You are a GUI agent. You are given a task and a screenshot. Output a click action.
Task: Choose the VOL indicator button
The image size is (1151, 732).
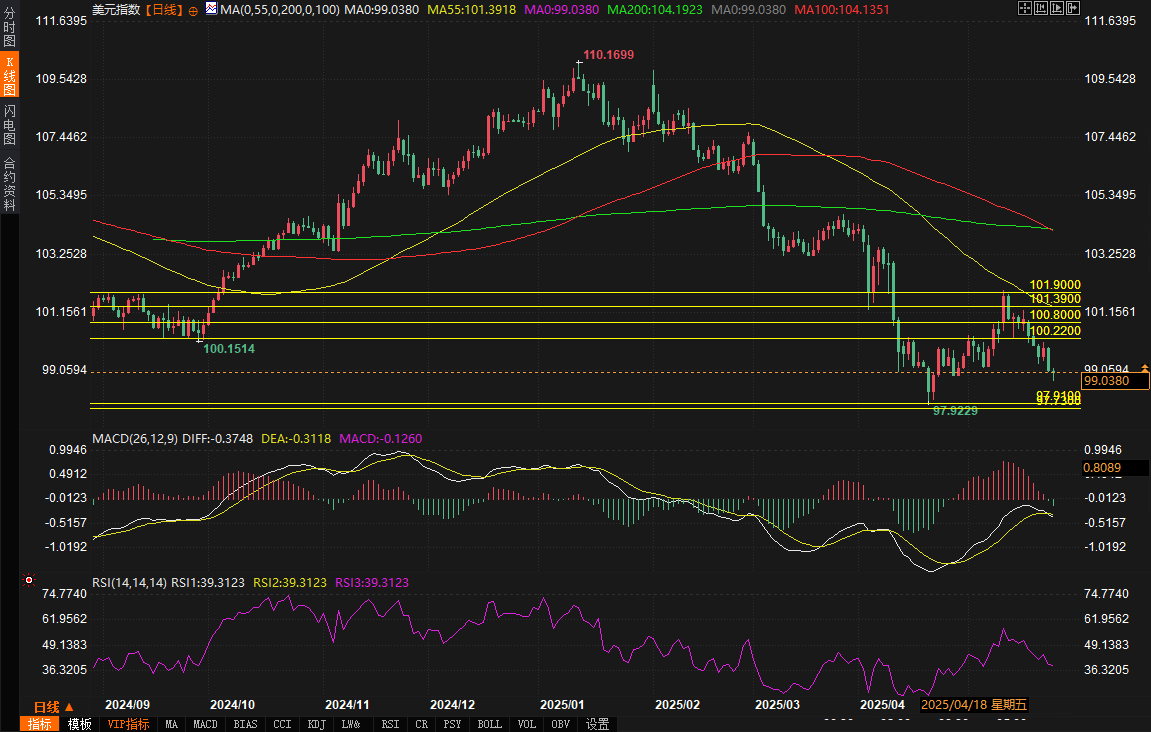click(x=526, y=724)
